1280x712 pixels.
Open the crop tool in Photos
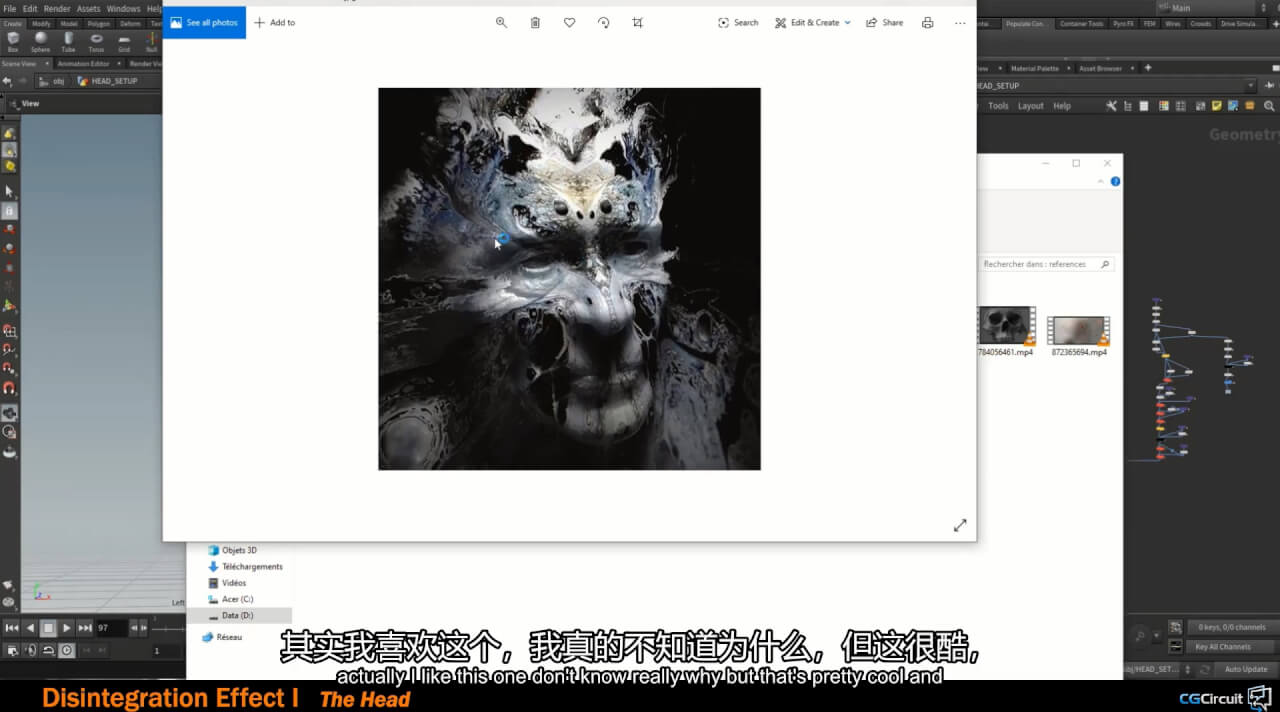[x=637, y=22]
